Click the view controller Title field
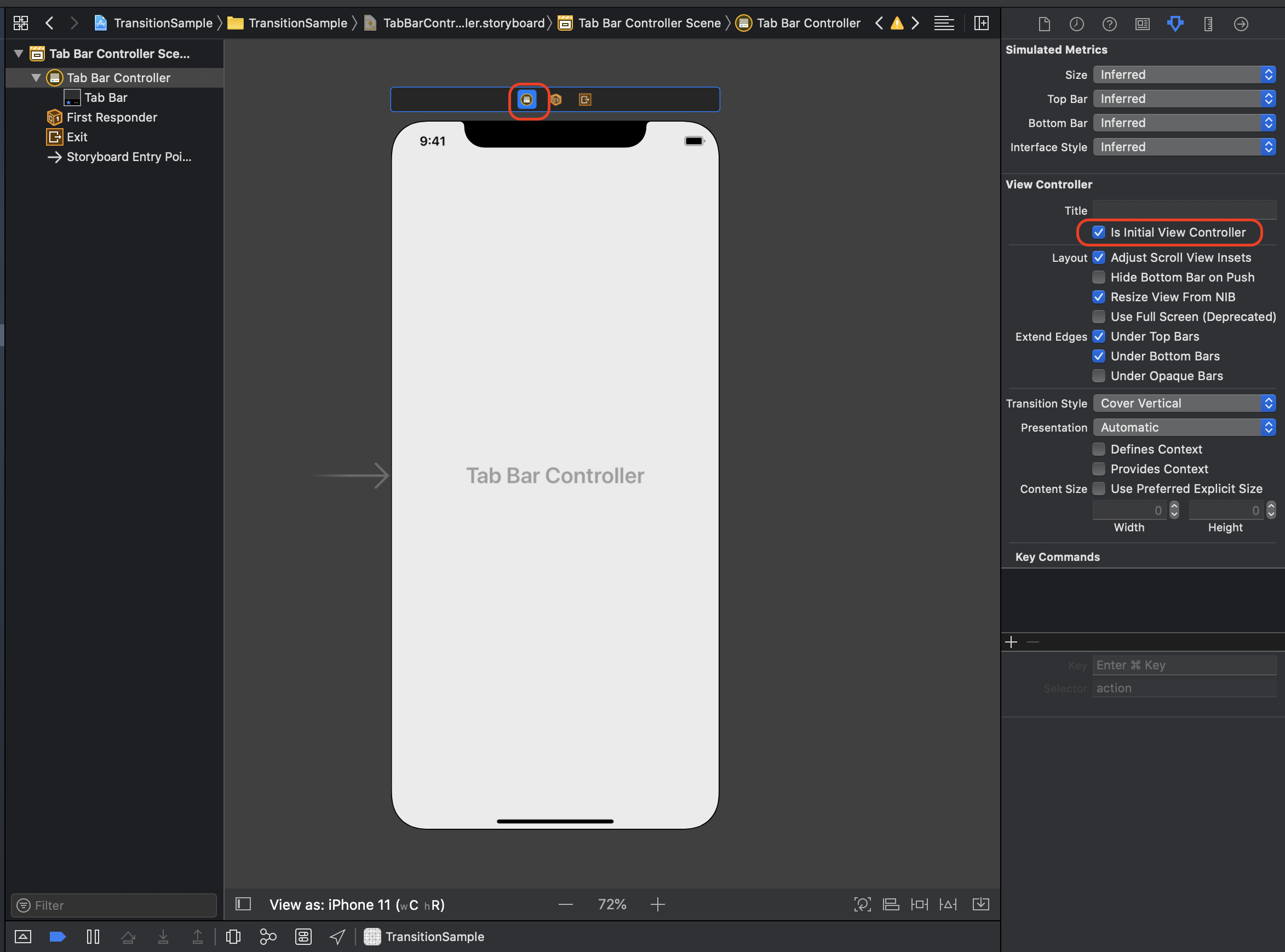Screen dimensions: 1285x952 pos(1184,210)
